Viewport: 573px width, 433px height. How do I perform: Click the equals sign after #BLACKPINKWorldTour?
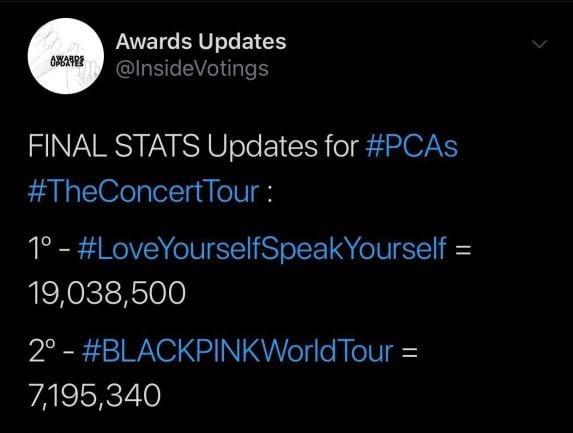409,353
